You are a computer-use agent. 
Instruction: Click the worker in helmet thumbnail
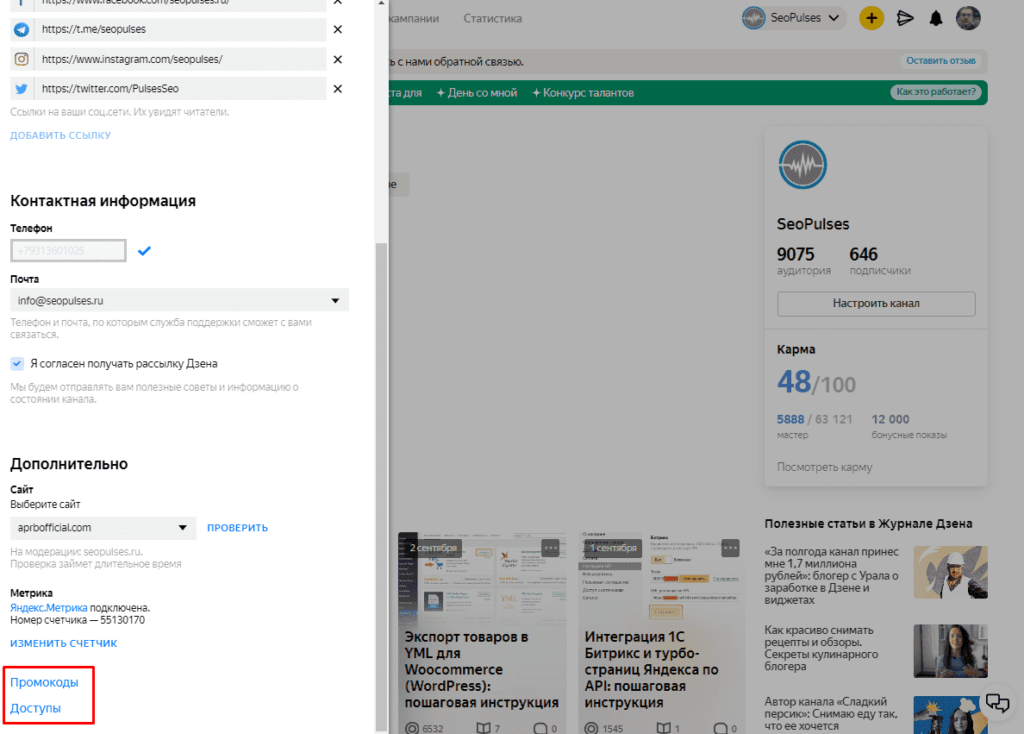pos(950,573)
